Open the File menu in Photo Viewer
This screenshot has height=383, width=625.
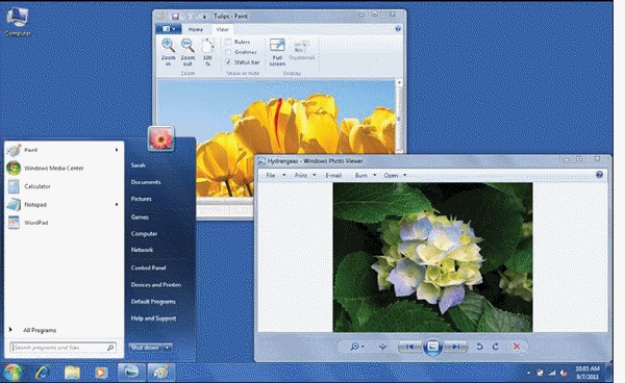(x=275, y=175)
